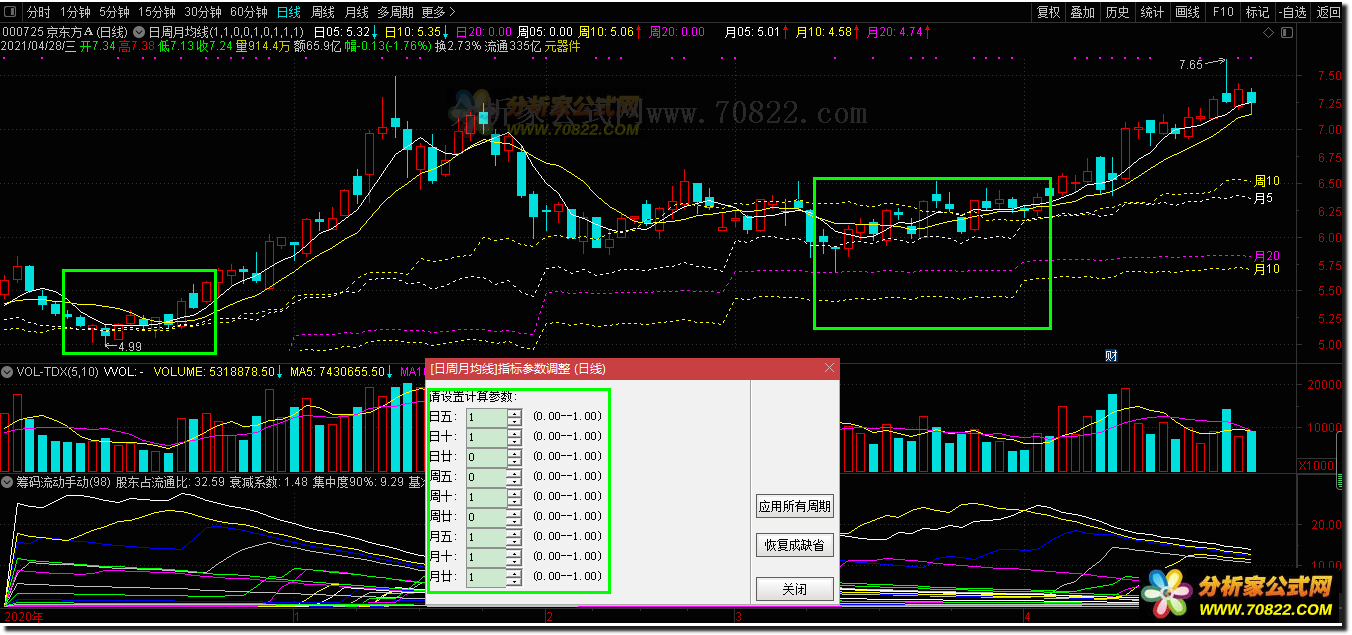The width and height of the screenshot is (1352, 635).
Task: Decrease 月十 value with spinner down arrow
Action: (x=515, y=561)
